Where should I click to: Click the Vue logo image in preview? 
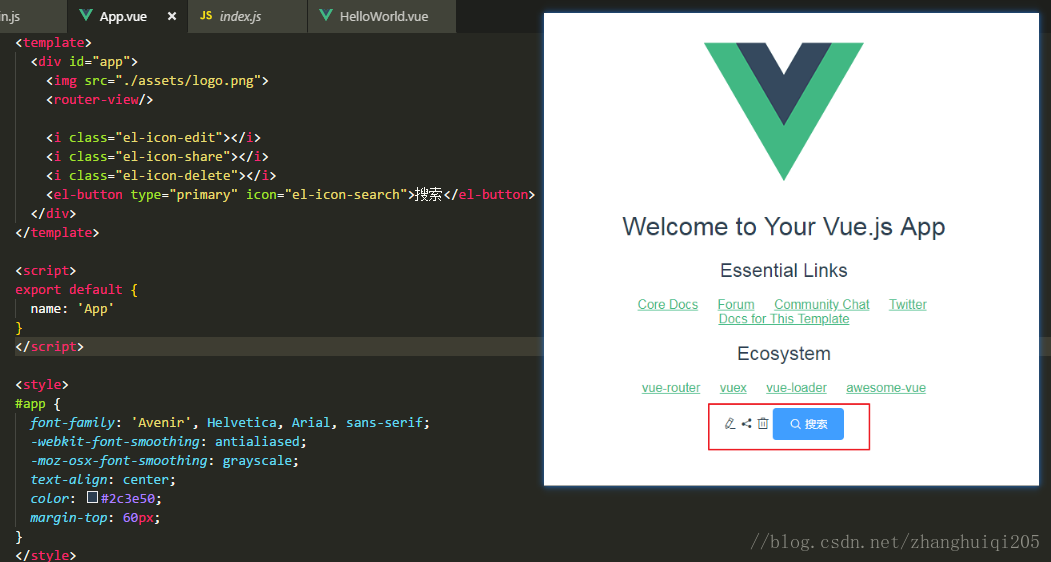coord(784,111)
